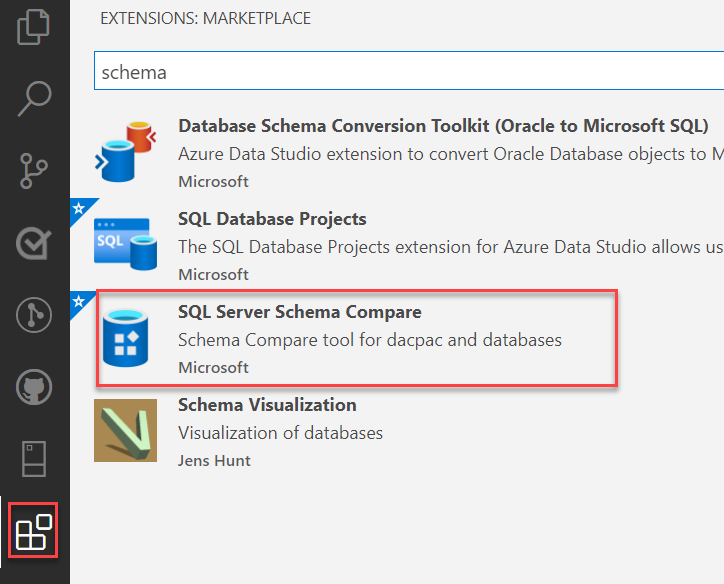Viewport: 724px width, 584px height.
Task: Open 'Database Schema Conversion Toolkit (Oracle to Microsoft SQL)' title
Action: coord(443,126)
